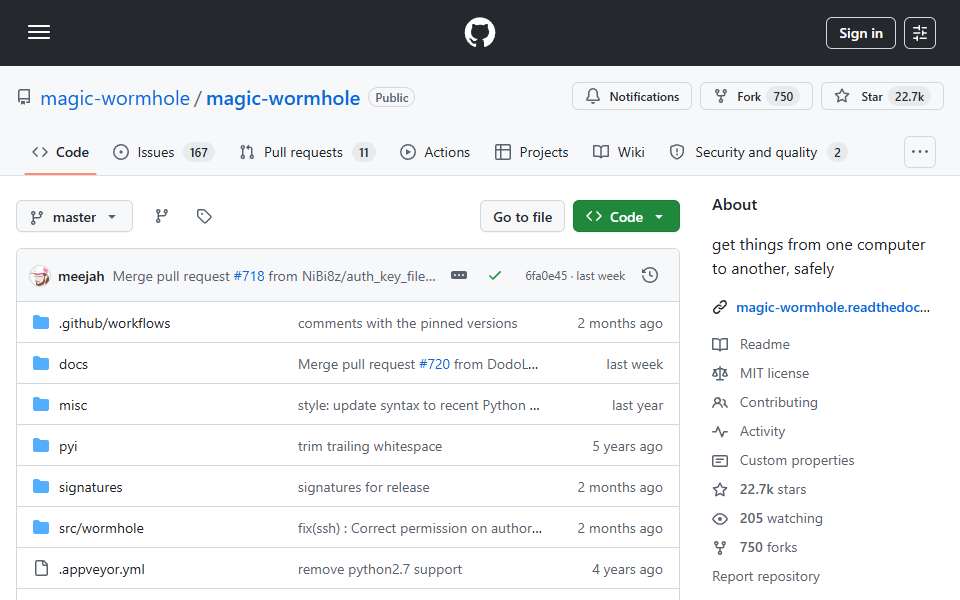Click the folder icon beside pyi
Viewport: 960px width, 600px height.
(41, 446)
